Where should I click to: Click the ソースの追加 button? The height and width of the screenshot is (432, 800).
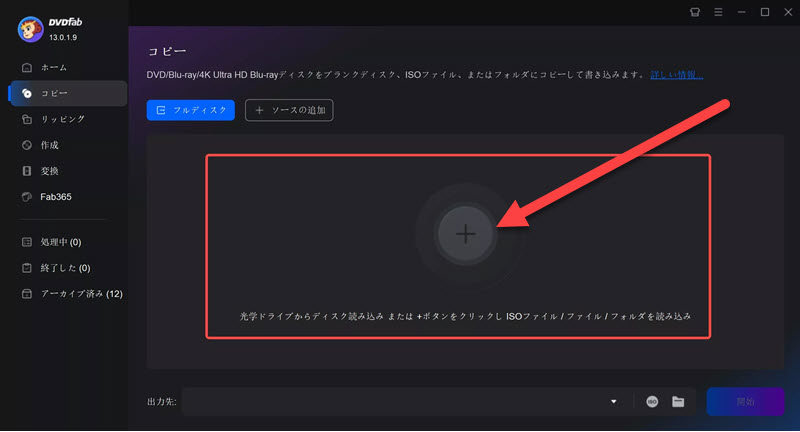(289, 110)
